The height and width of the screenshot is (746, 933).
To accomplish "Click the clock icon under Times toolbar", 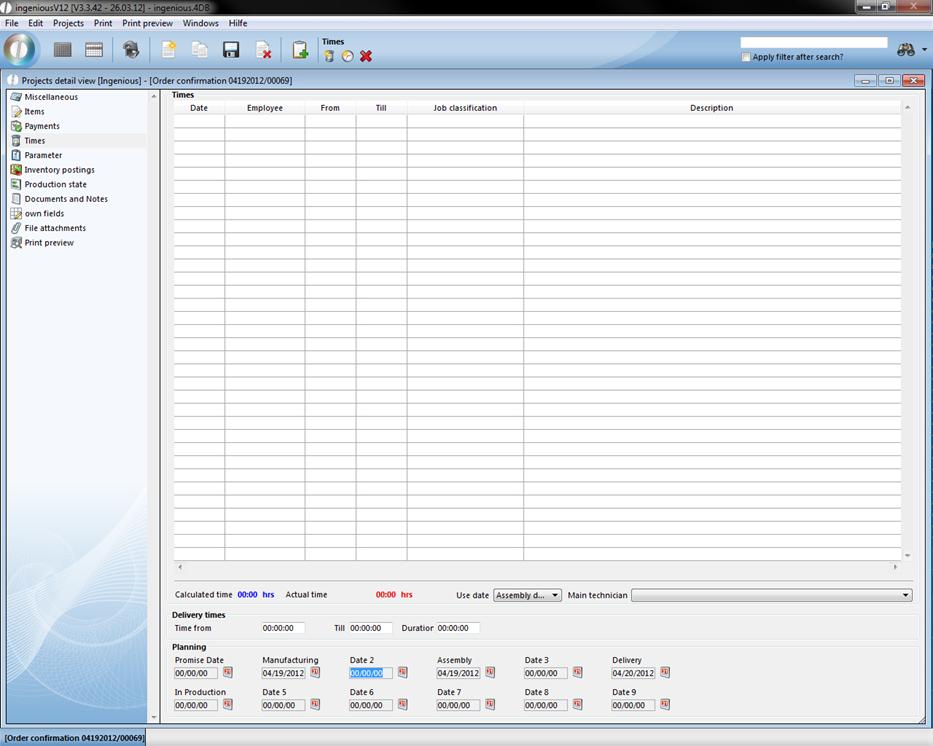I will coord(347,56).
